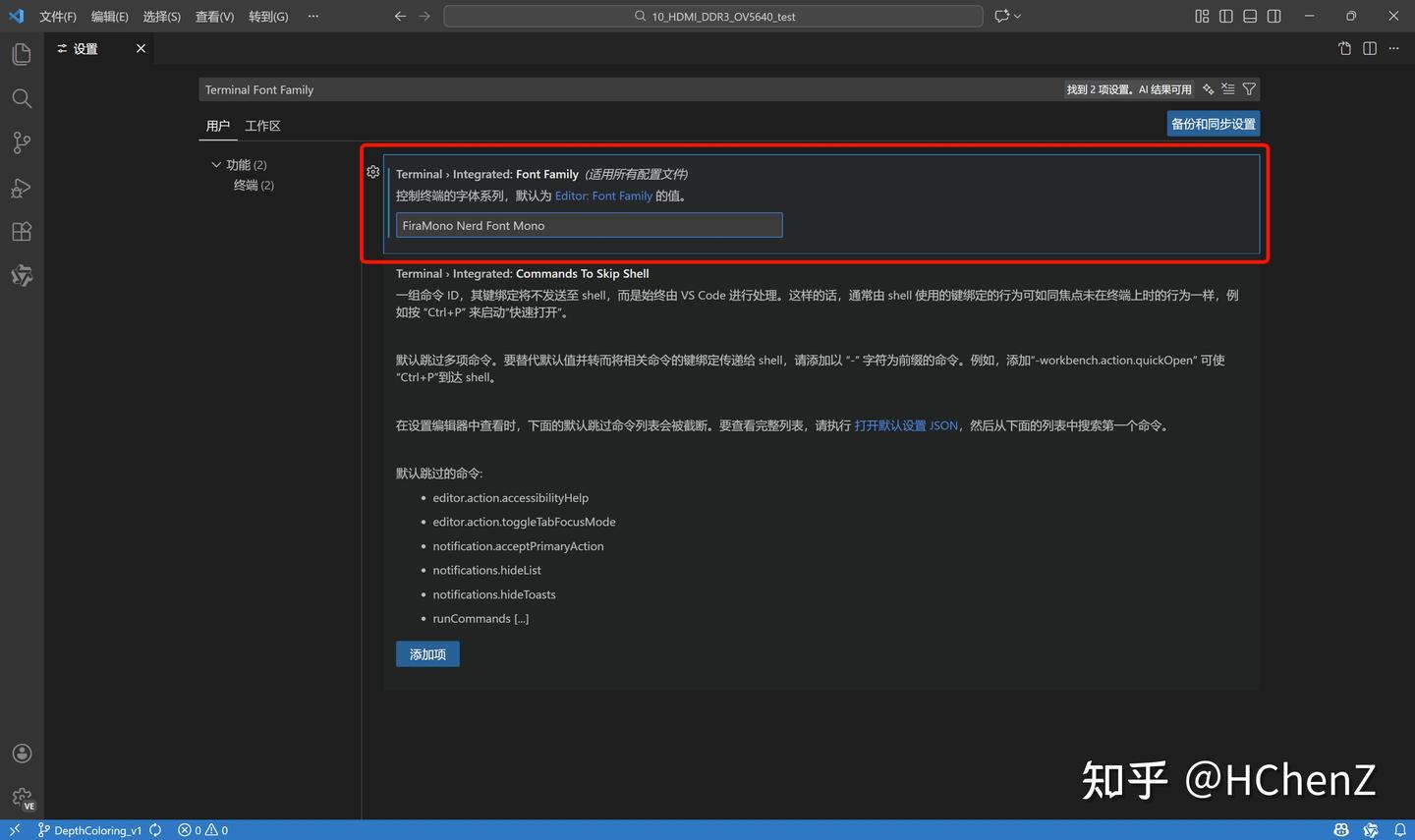Switch to the 工作区 settings tab
The width and height of the screenshot is (1415, 840).
click(262, 126)
